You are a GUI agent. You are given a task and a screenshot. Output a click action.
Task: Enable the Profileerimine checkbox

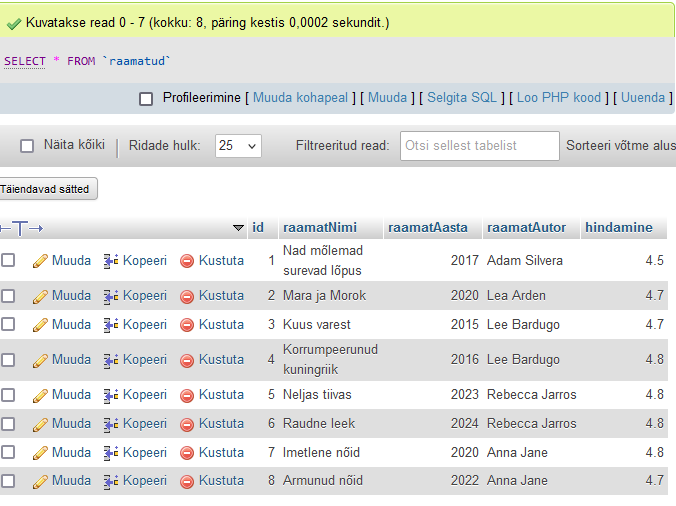[x=146, y=98]
